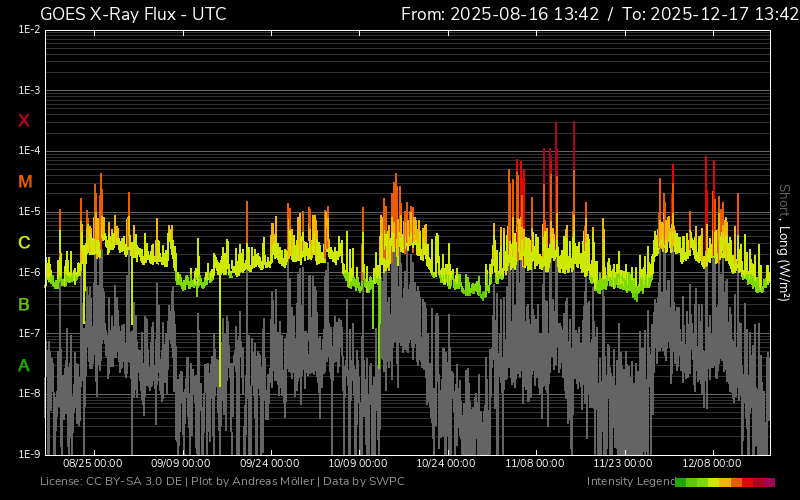
Task: Click the 1E-3 y-axis label
Action: click(29, 90)
